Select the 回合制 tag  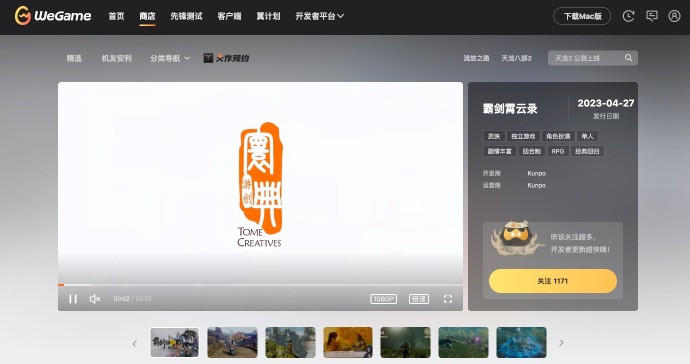click(531, 151)
